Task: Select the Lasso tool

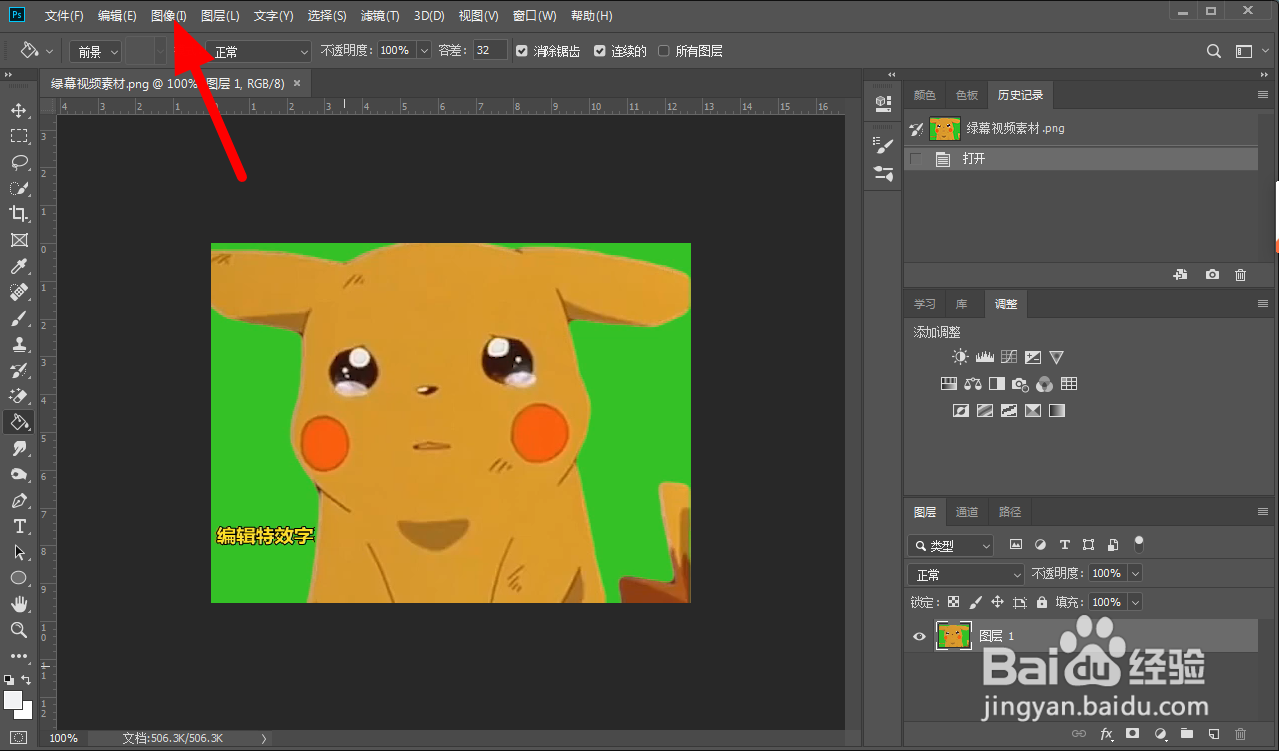Action: (19, 162)
